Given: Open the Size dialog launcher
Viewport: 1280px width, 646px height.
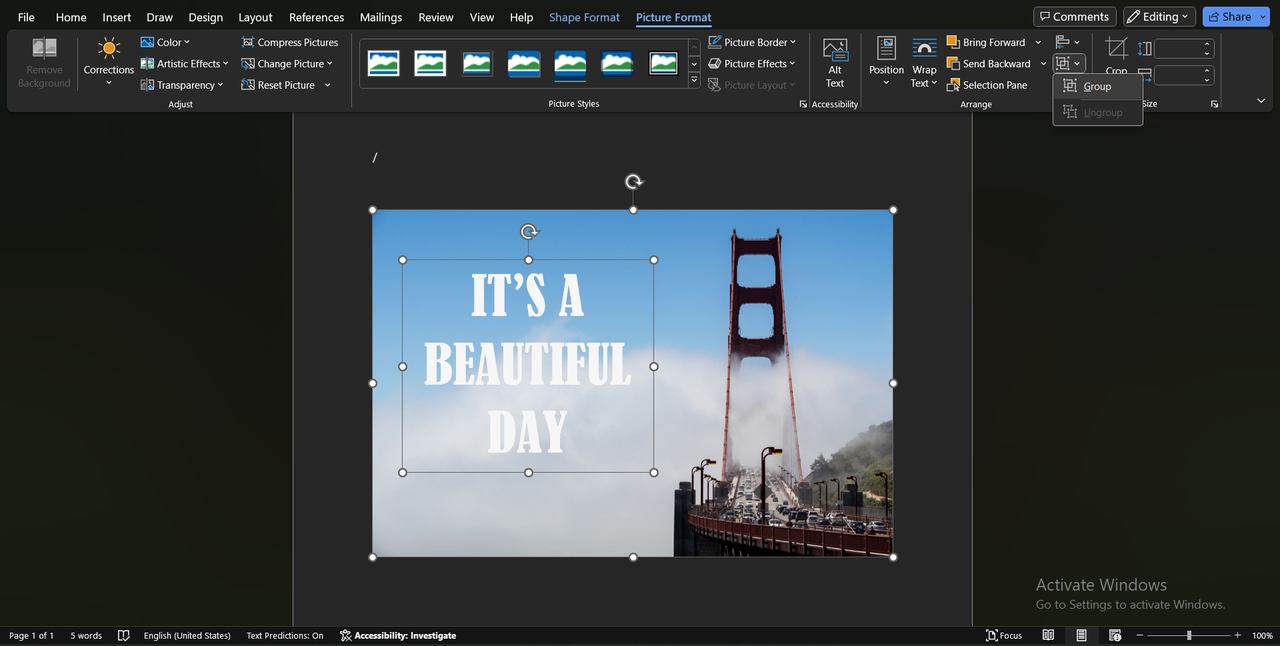Looking at the screenshot, I should [x=1215, y=104].
